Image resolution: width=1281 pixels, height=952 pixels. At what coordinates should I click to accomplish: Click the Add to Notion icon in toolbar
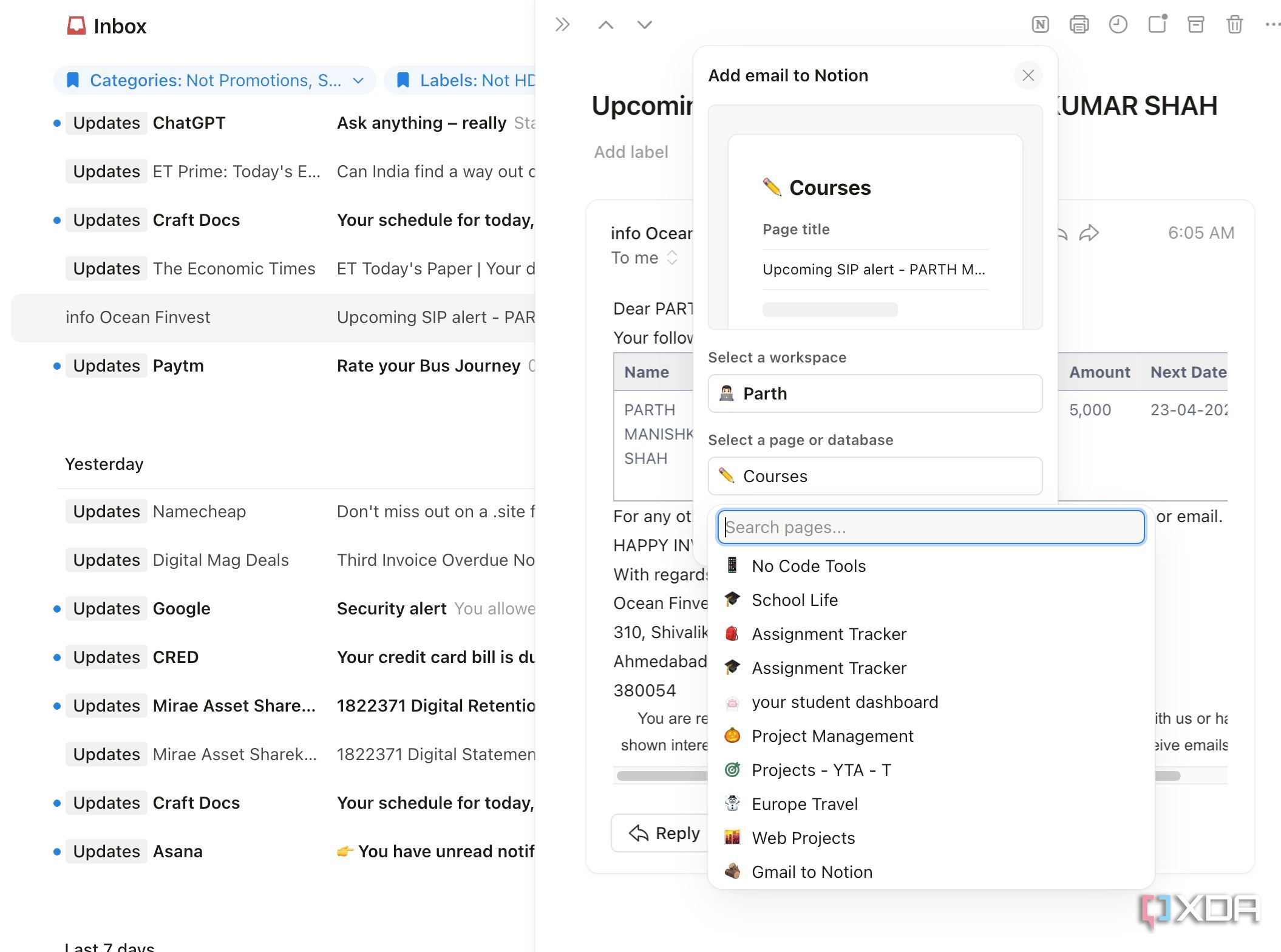(x=1040, y=25)
